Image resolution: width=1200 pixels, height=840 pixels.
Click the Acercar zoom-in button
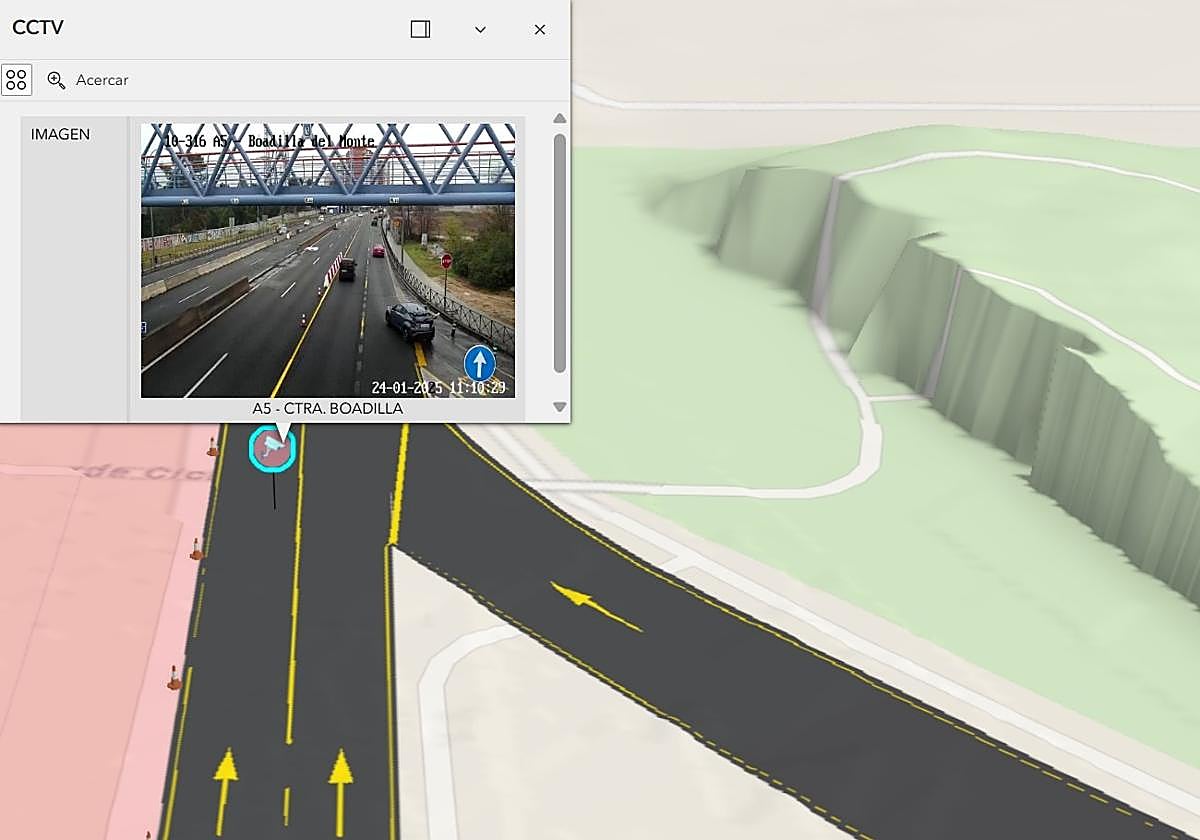[x=89, y=80]
